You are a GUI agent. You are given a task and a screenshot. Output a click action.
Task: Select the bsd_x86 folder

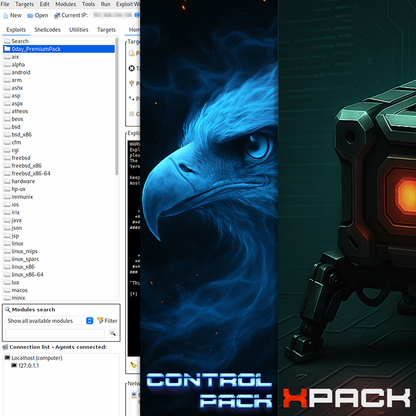click(x=21, y=135)
